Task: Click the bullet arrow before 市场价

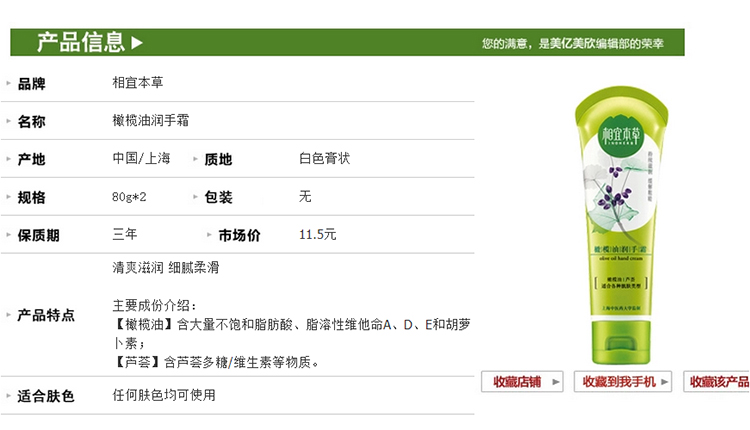Action: pyautogui.click(x=209, y=234)
